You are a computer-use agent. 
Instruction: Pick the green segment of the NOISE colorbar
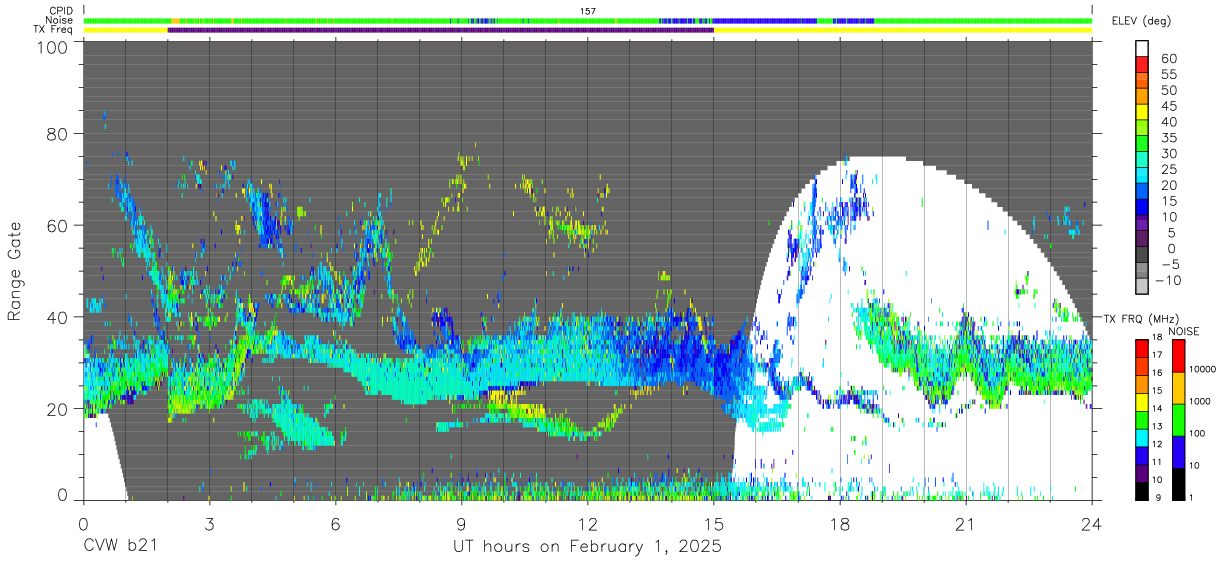tap(1179, 420)
